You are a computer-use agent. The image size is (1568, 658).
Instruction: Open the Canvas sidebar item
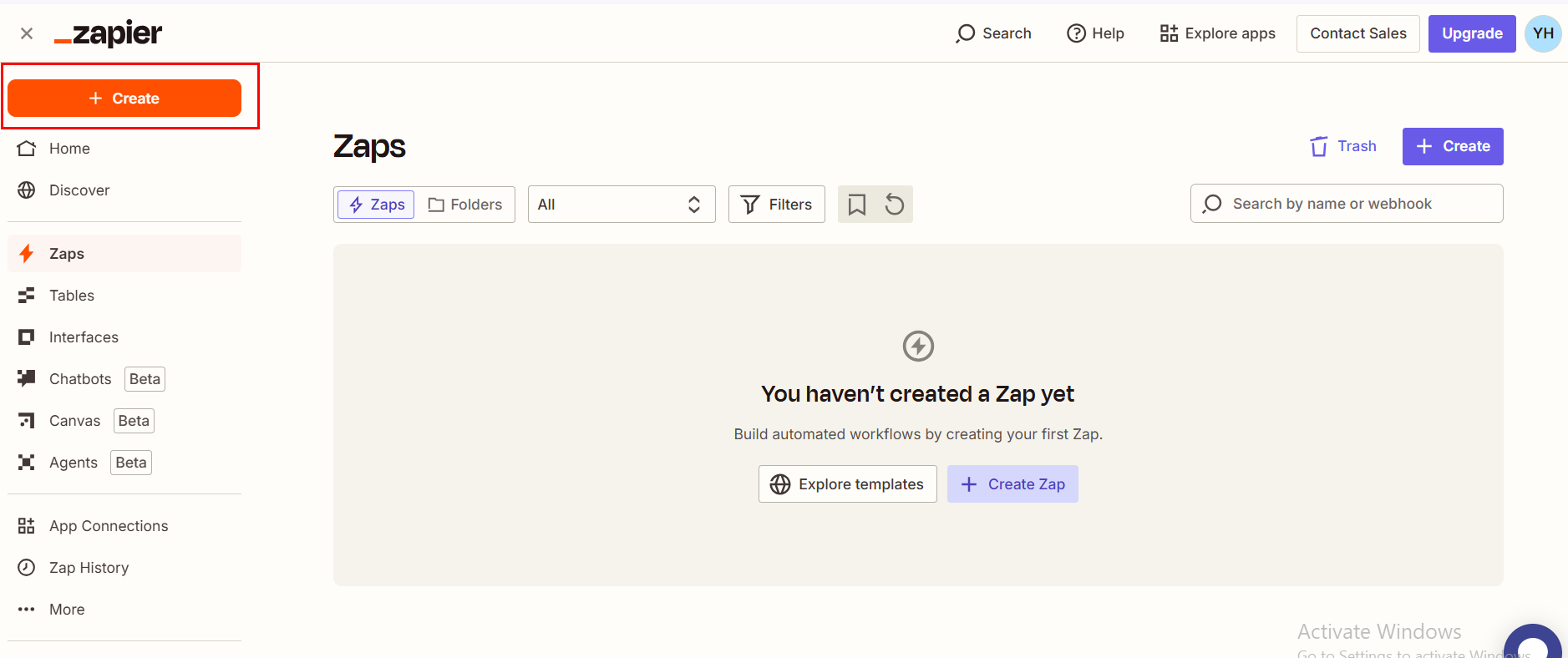[74, 421]
